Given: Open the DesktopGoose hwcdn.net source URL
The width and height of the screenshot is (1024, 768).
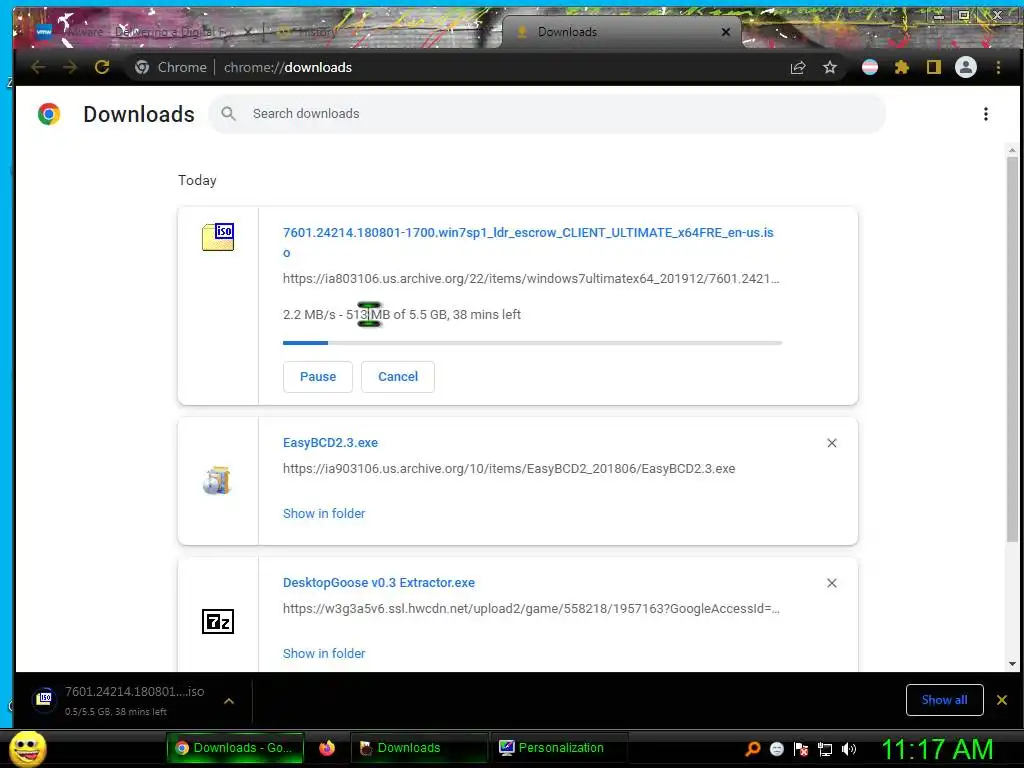Looking at the screenshot, I should pos(531,609).
